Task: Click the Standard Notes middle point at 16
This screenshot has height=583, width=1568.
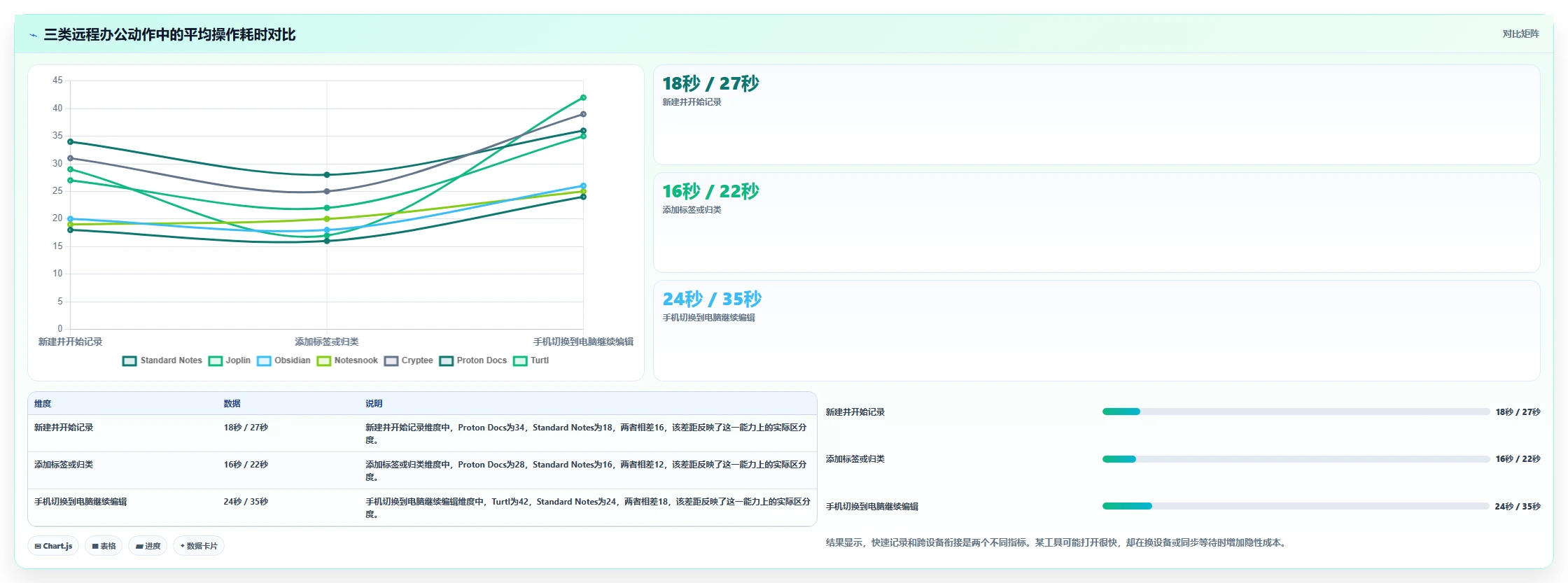Action: point(327,241)
